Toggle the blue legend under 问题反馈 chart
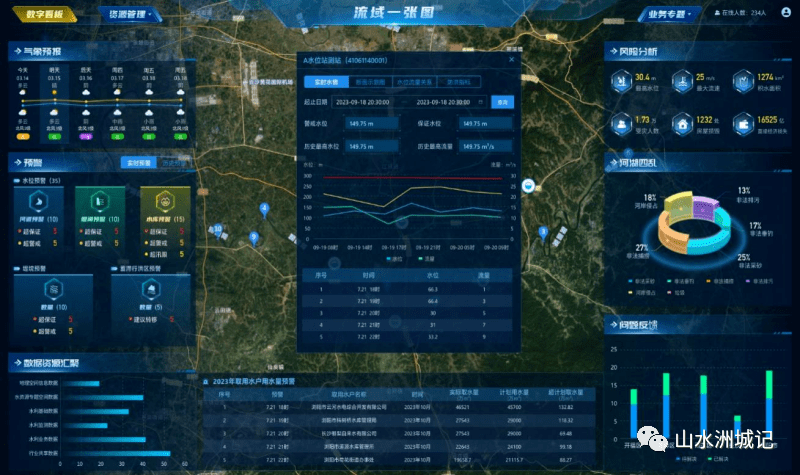The image size is (800, 475). 685,459
